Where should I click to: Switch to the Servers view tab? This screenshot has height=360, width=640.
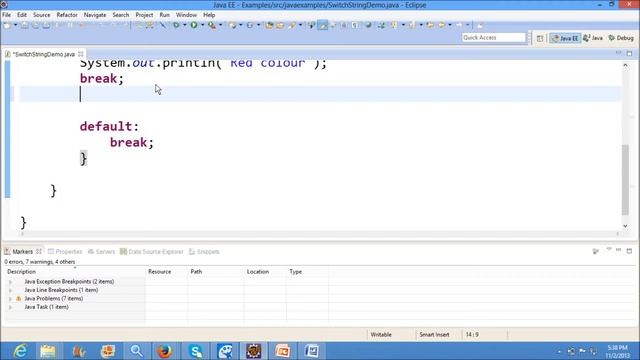tap(101, 251)
